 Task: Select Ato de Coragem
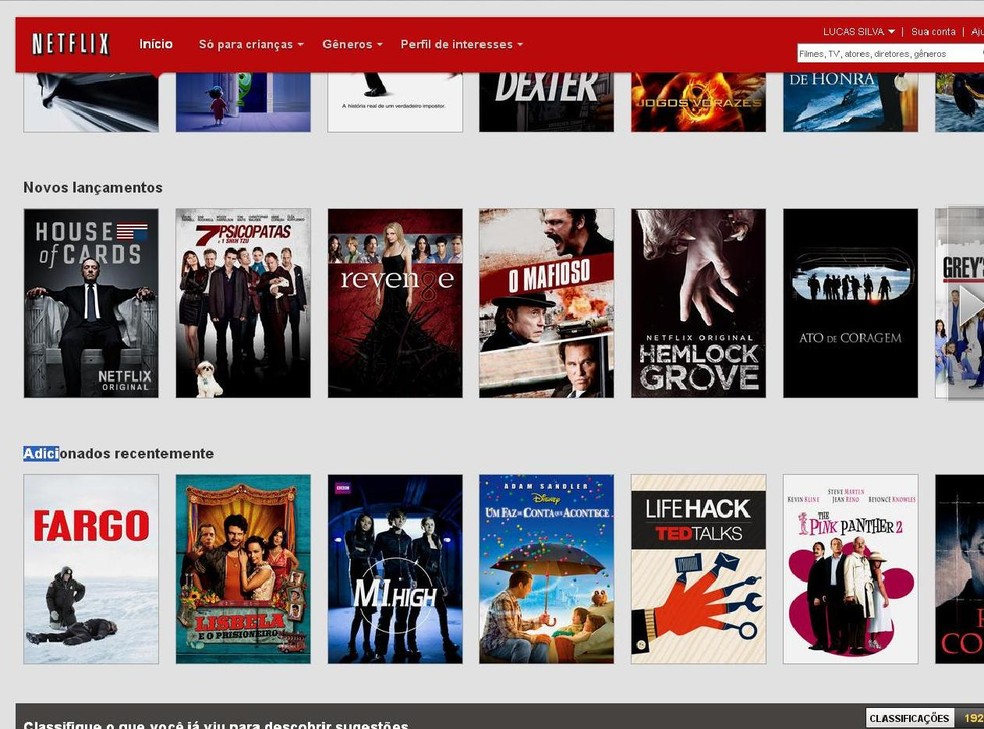click(x=849, y=303)
